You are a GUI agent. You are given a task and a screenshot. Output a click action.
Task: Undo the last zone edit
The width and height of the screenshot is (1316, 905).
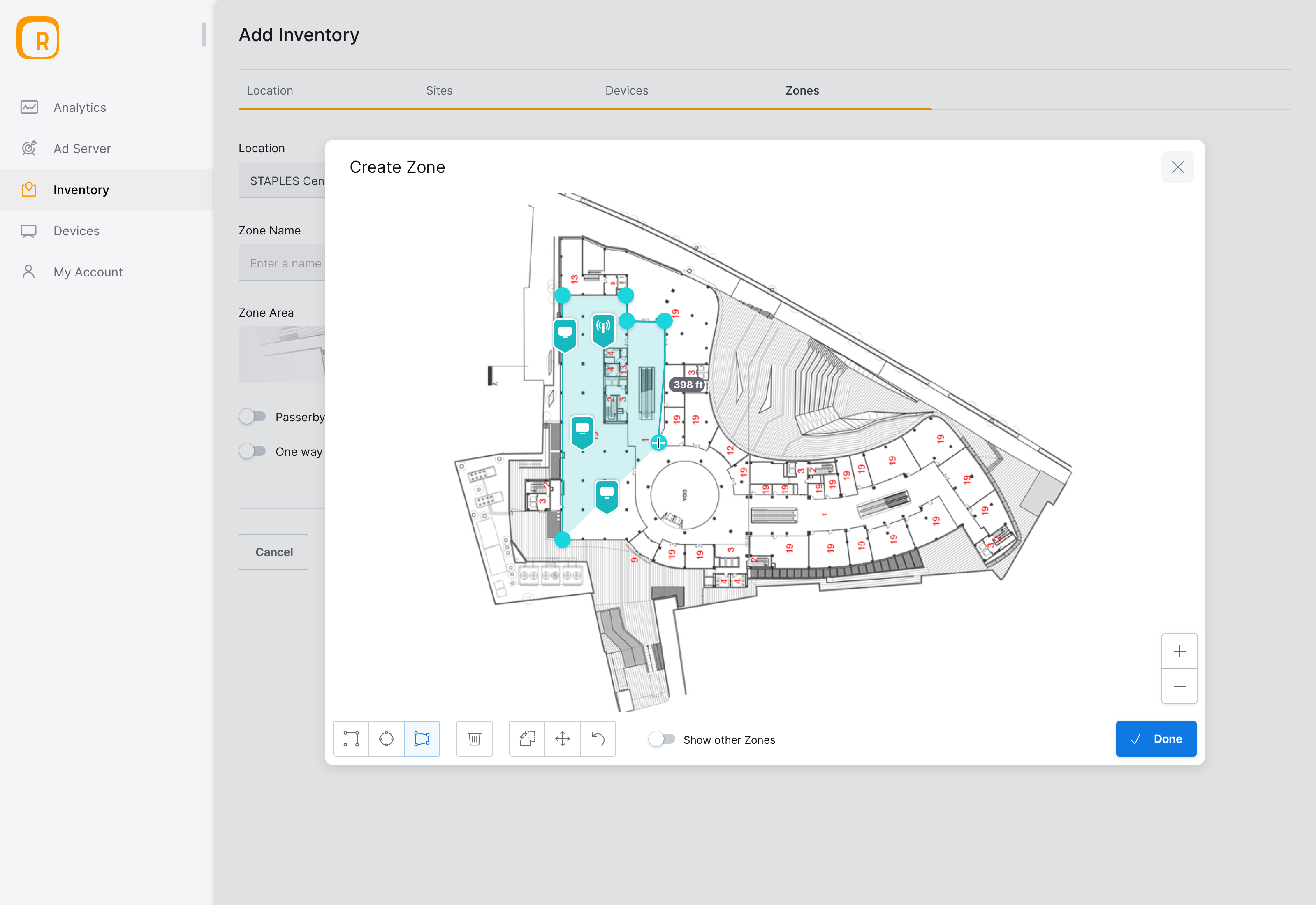pyautogui.click(x=598, y=738)
